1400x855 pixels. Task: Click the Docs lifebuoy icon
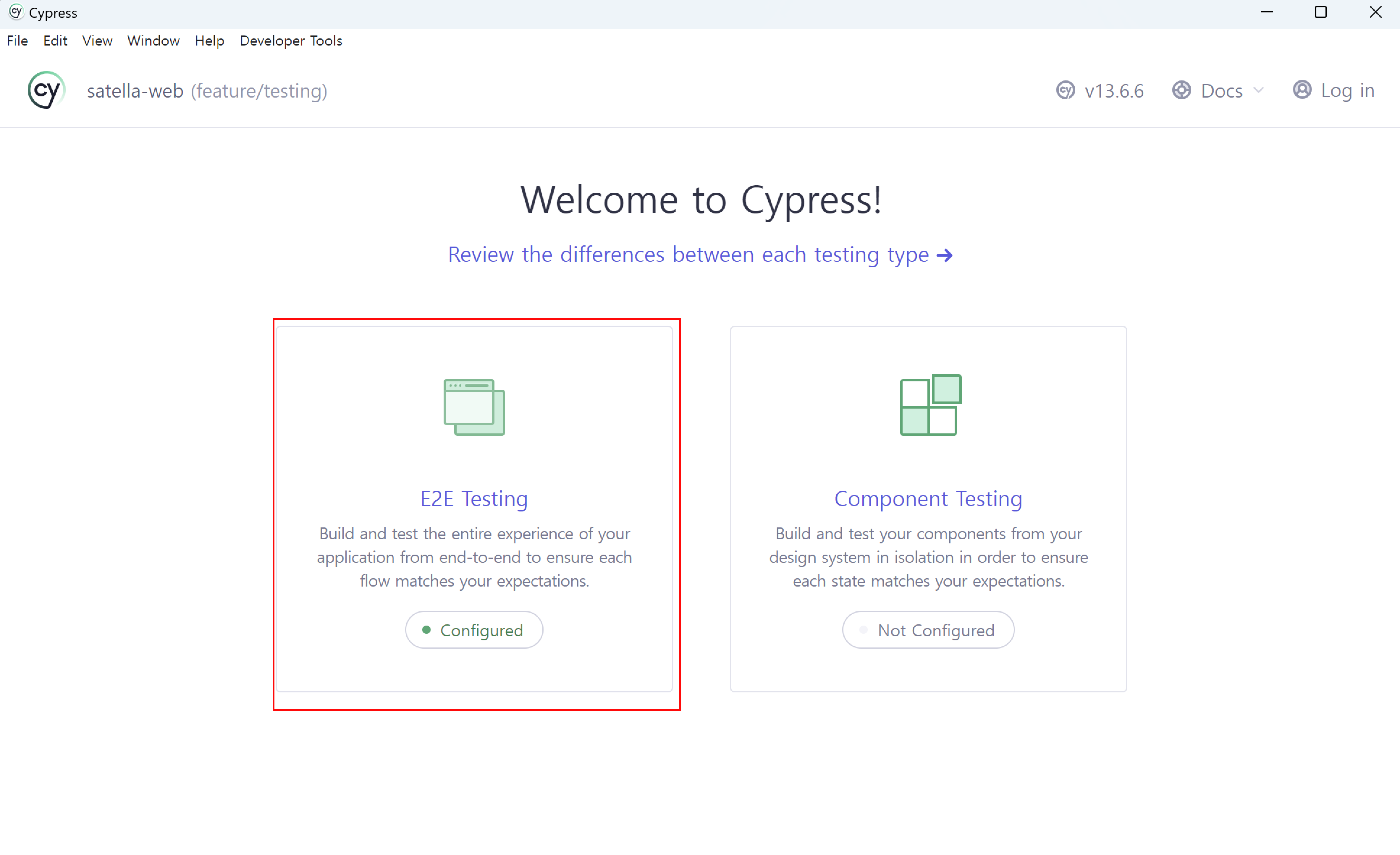1181,90
